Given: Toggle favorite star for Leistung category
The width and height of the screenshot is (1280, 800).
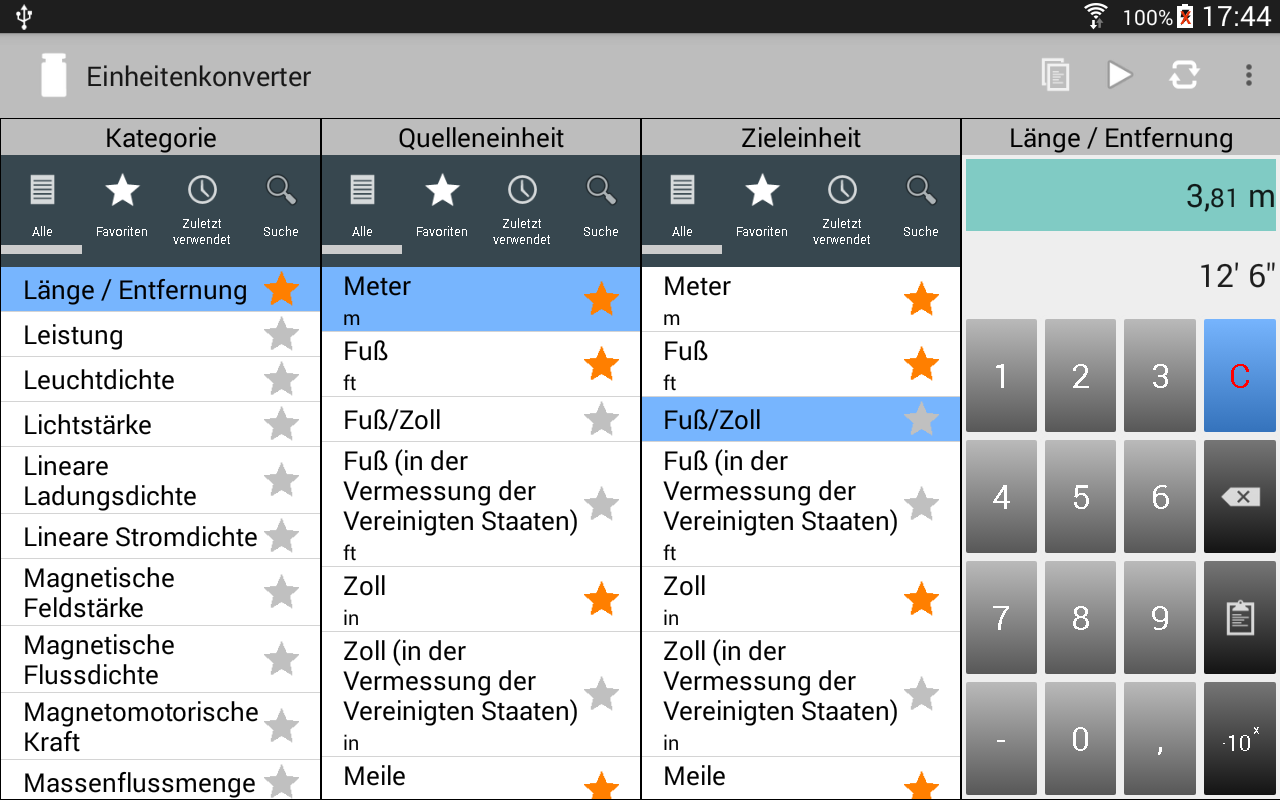Looking at the screenshot, I should tap(282, 335).
